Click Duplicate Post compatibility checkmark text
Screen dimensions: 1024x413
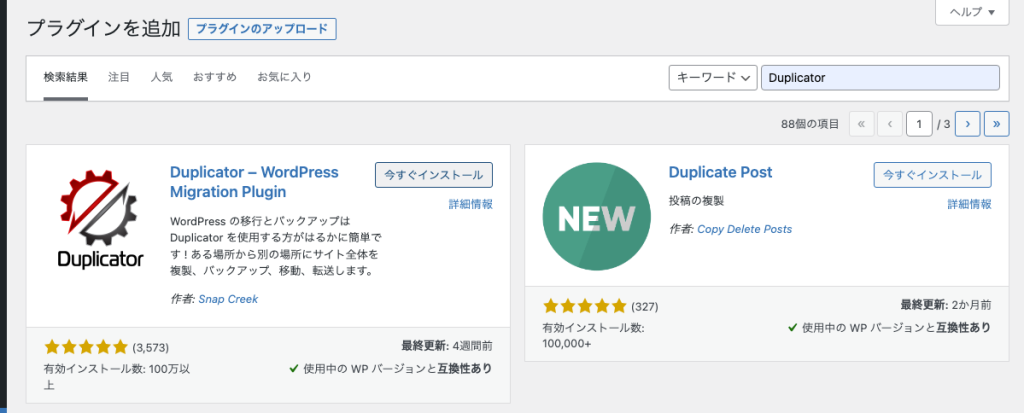[889, 327]
